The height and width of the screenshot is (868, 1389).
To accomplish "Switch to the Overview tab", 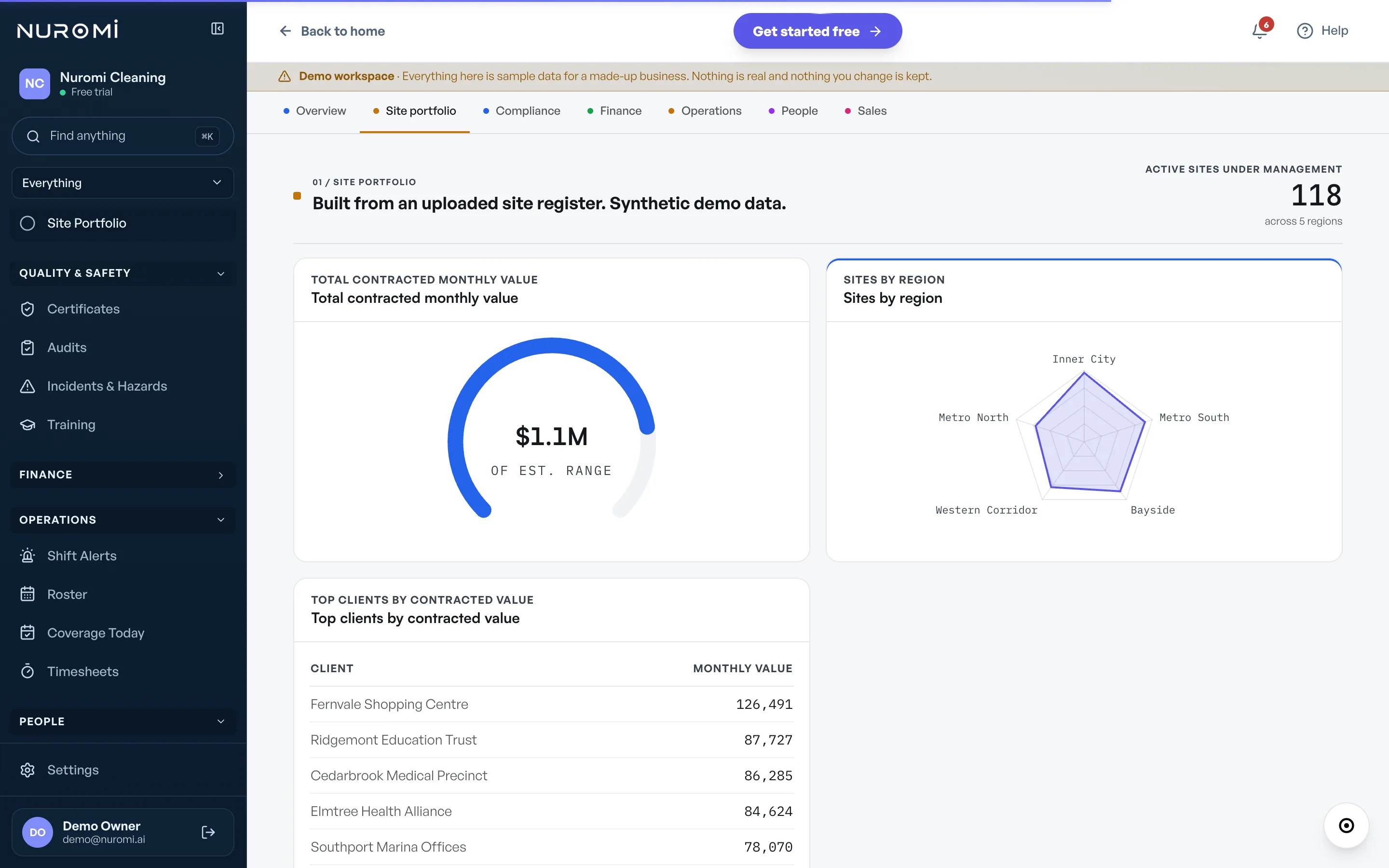I will tap(314, 111).
